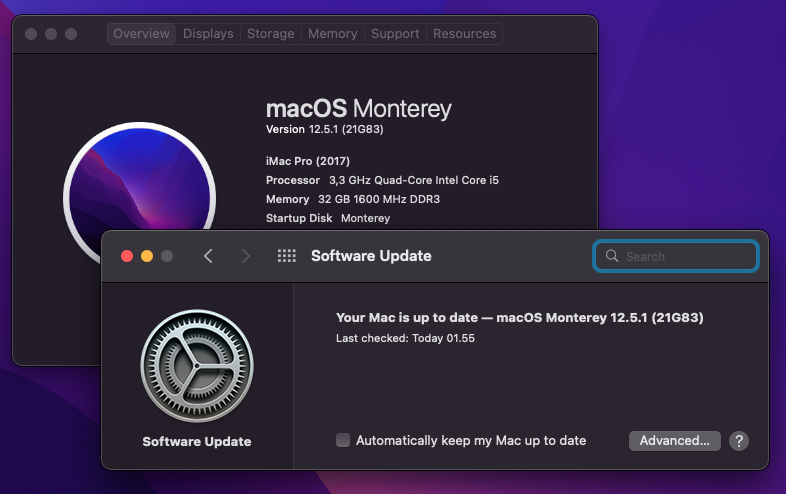The image size is (786, 494).
Task: Click the forward chevron arrow
Action: tap(245, 256)
